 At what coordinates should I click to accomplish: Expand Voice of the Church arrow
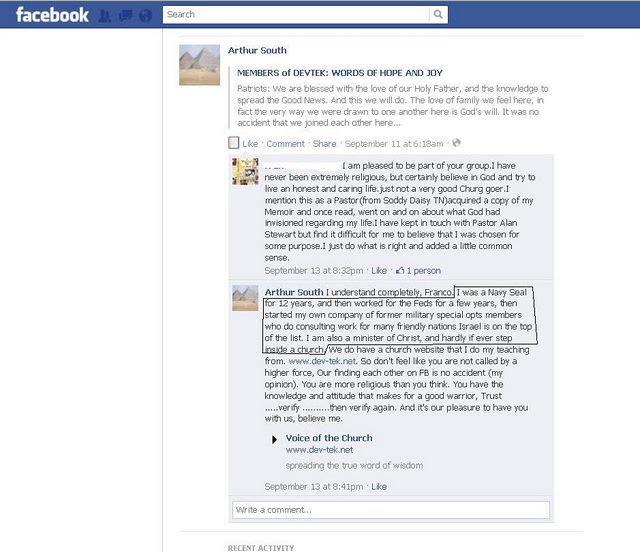pos(274,439)
